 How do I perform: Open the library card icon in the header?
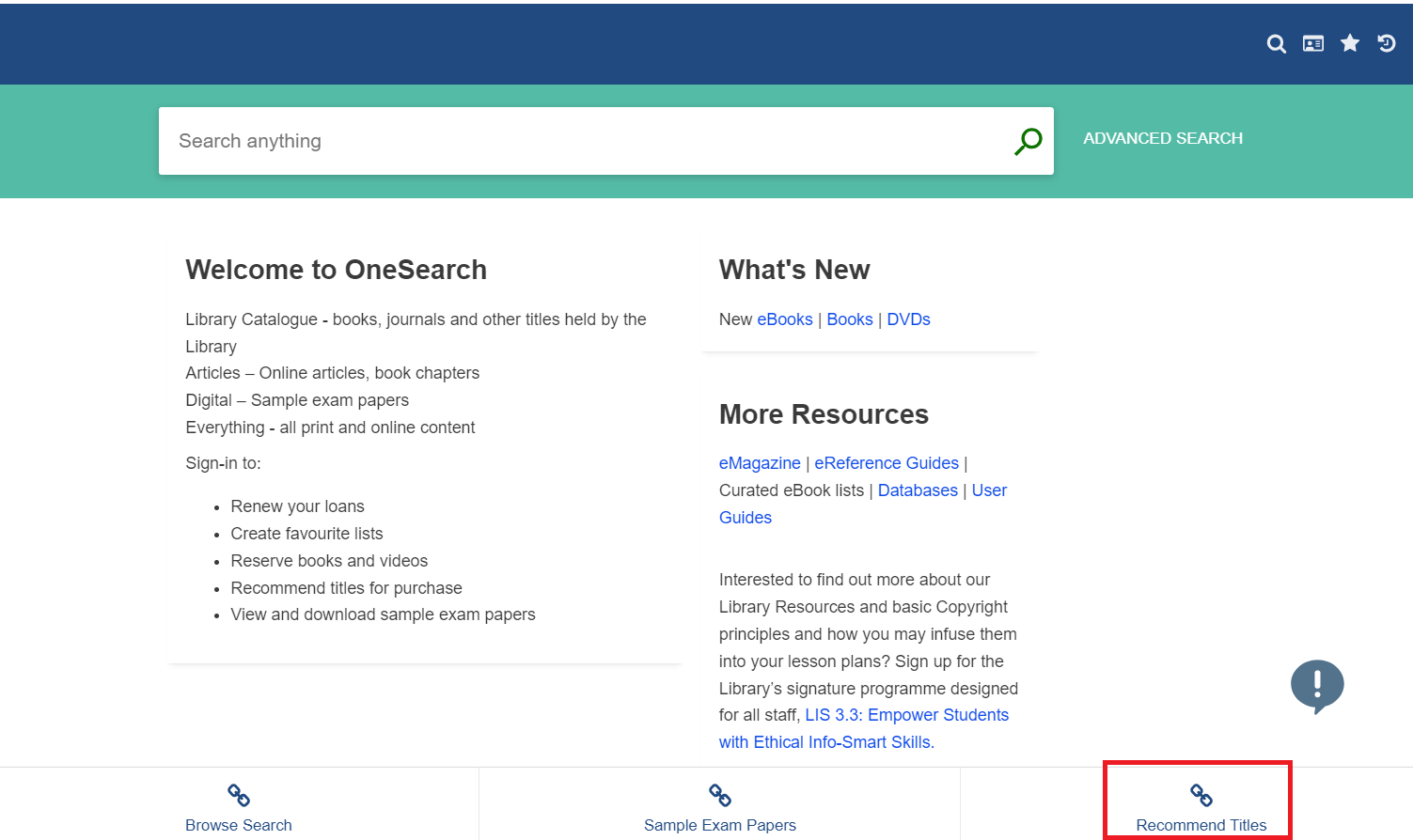point(1312,43)
